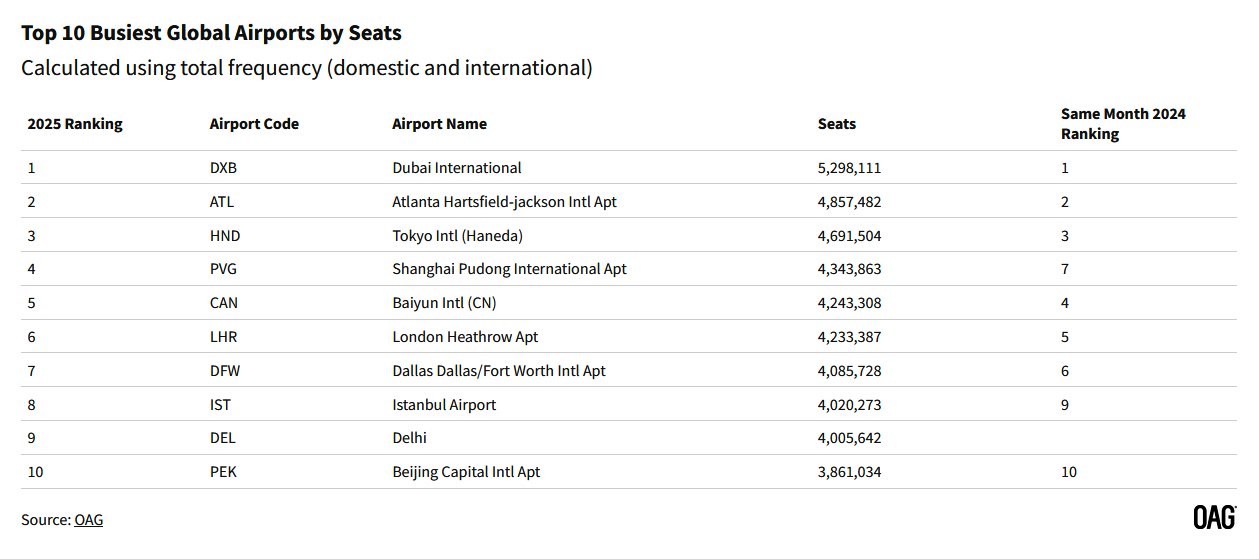Click the Tokyo Intl (Haneda) row name
Image resolution: width=1259 pixels, height=559 pixels.
coord(458,236)
